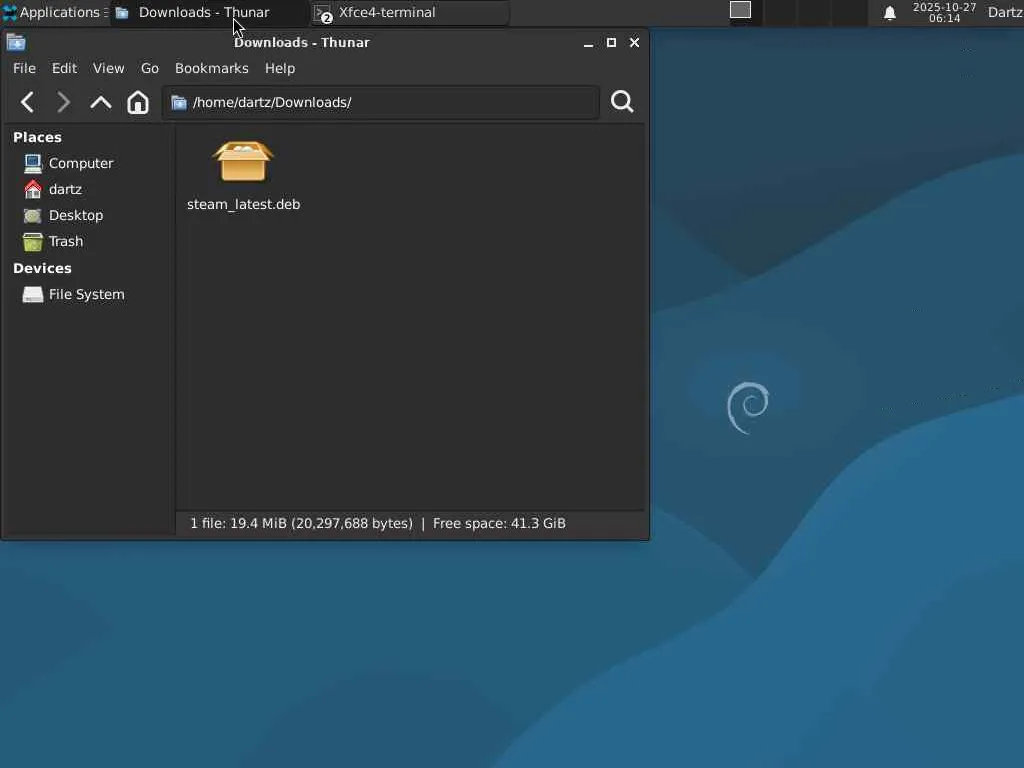Open the Edit menu
1024x768 pixels.
pyautogui.click(x=64, y=69)
